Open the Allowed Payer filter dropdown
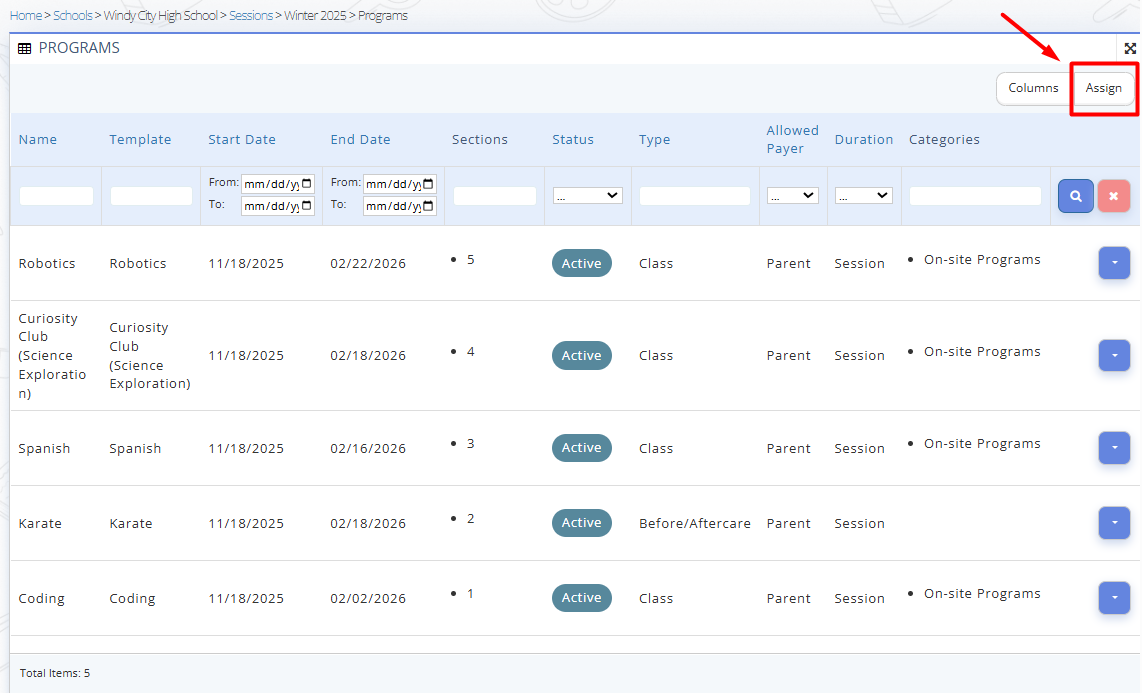The width and height of the screenshot is (1142, 693). pyautogui.click(x=792, y=196)
